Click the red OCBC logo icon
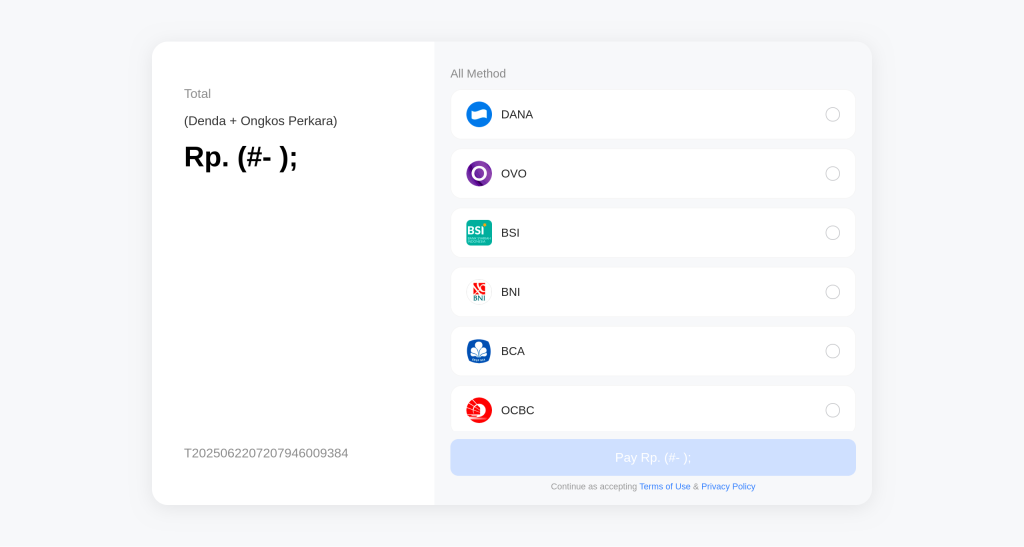Screen dimensions: 1024x547 [x=479, y=410]
